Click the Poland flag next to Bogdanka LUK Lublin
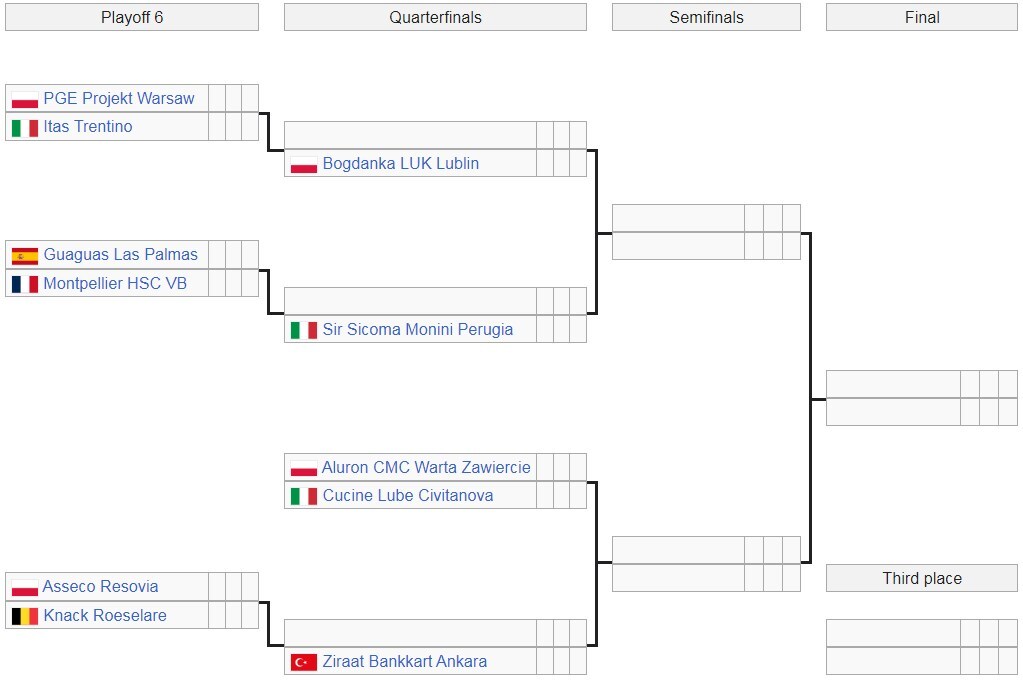Viewport: 1023px width, 680px height. pyautogui.click(x=304, y=164)
